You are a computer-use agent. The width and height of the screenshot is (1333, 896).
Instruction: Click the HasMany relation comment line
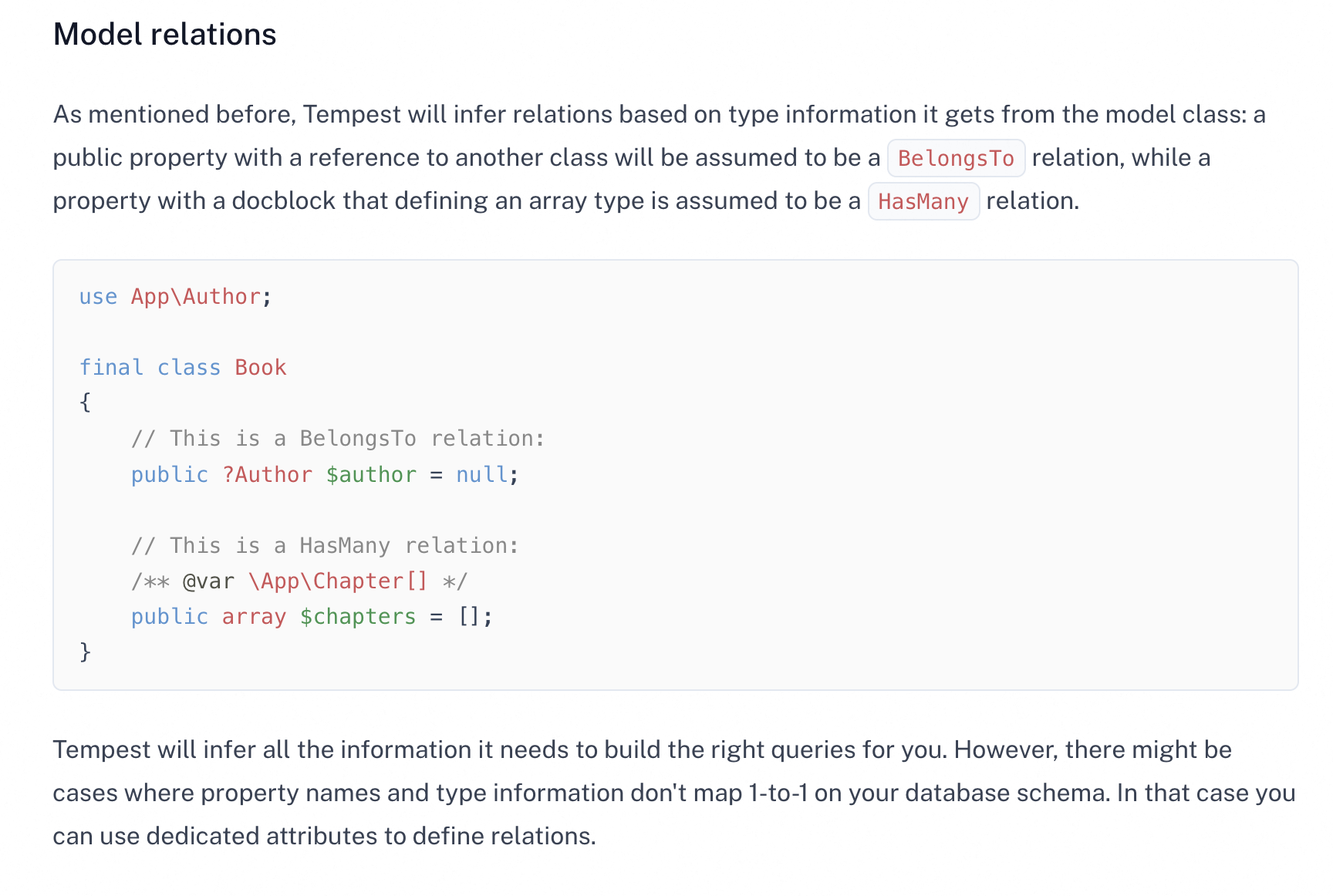coord(325,546)
